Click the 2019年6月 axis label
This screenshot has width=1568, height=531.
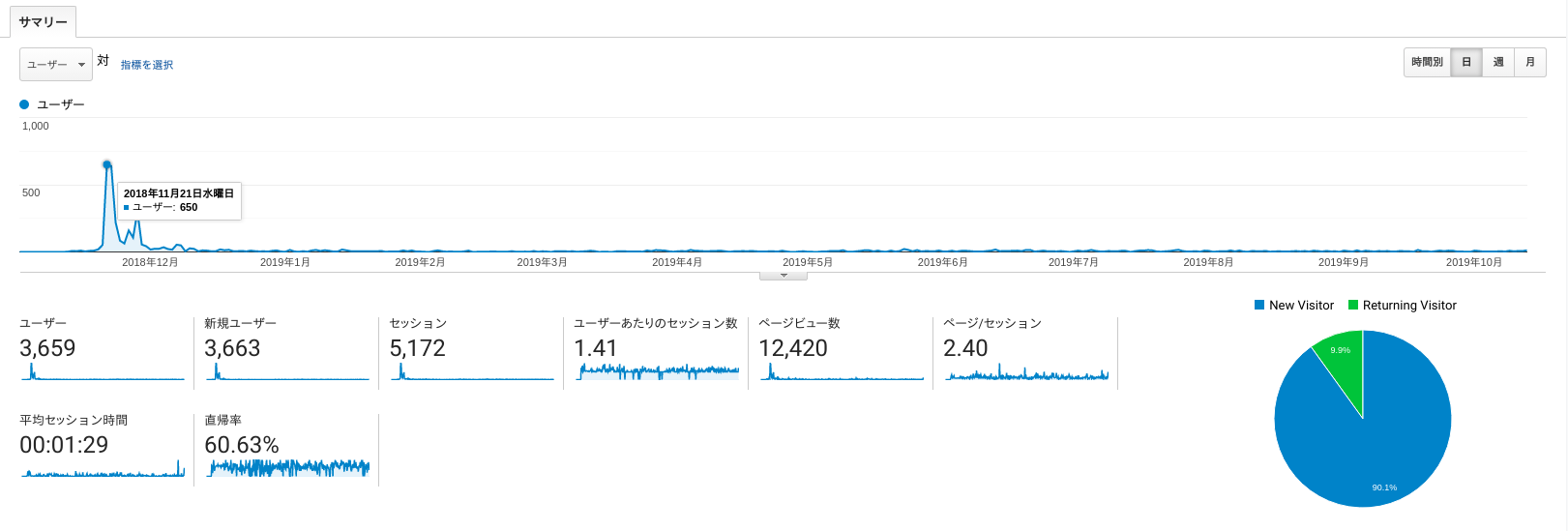(x=943, y=262)
